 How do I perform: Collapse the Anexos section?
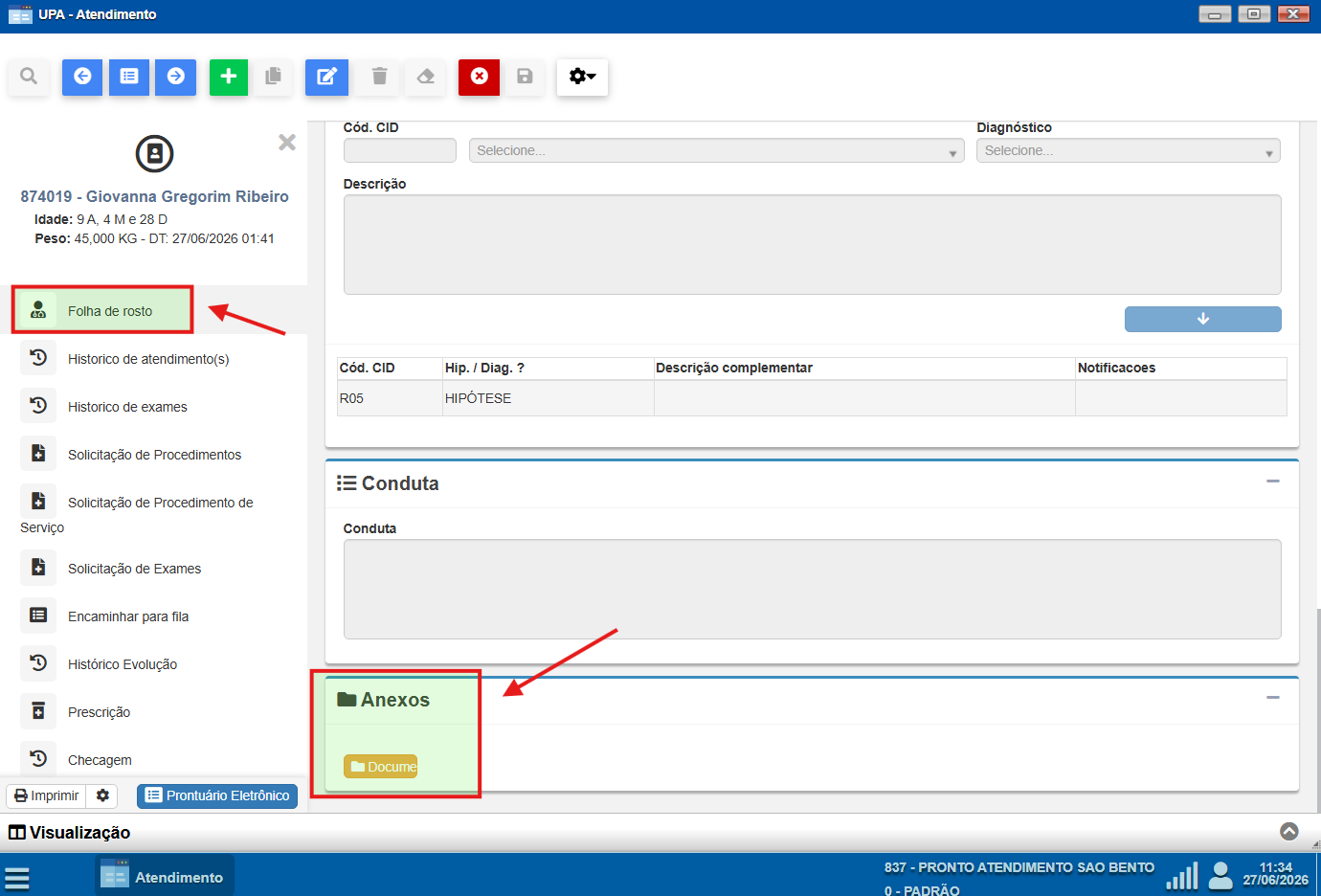point(1273,697)
